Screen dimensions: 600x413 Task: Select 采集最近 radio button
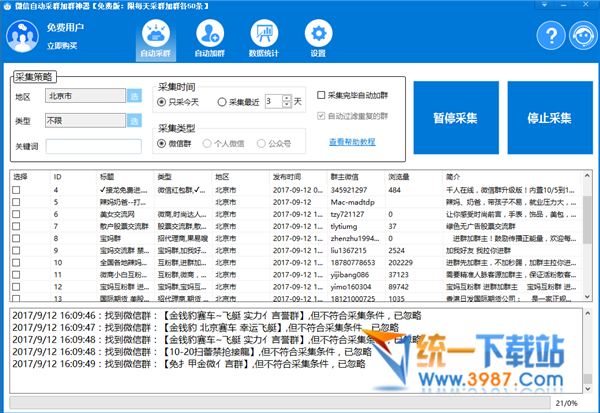222,102
